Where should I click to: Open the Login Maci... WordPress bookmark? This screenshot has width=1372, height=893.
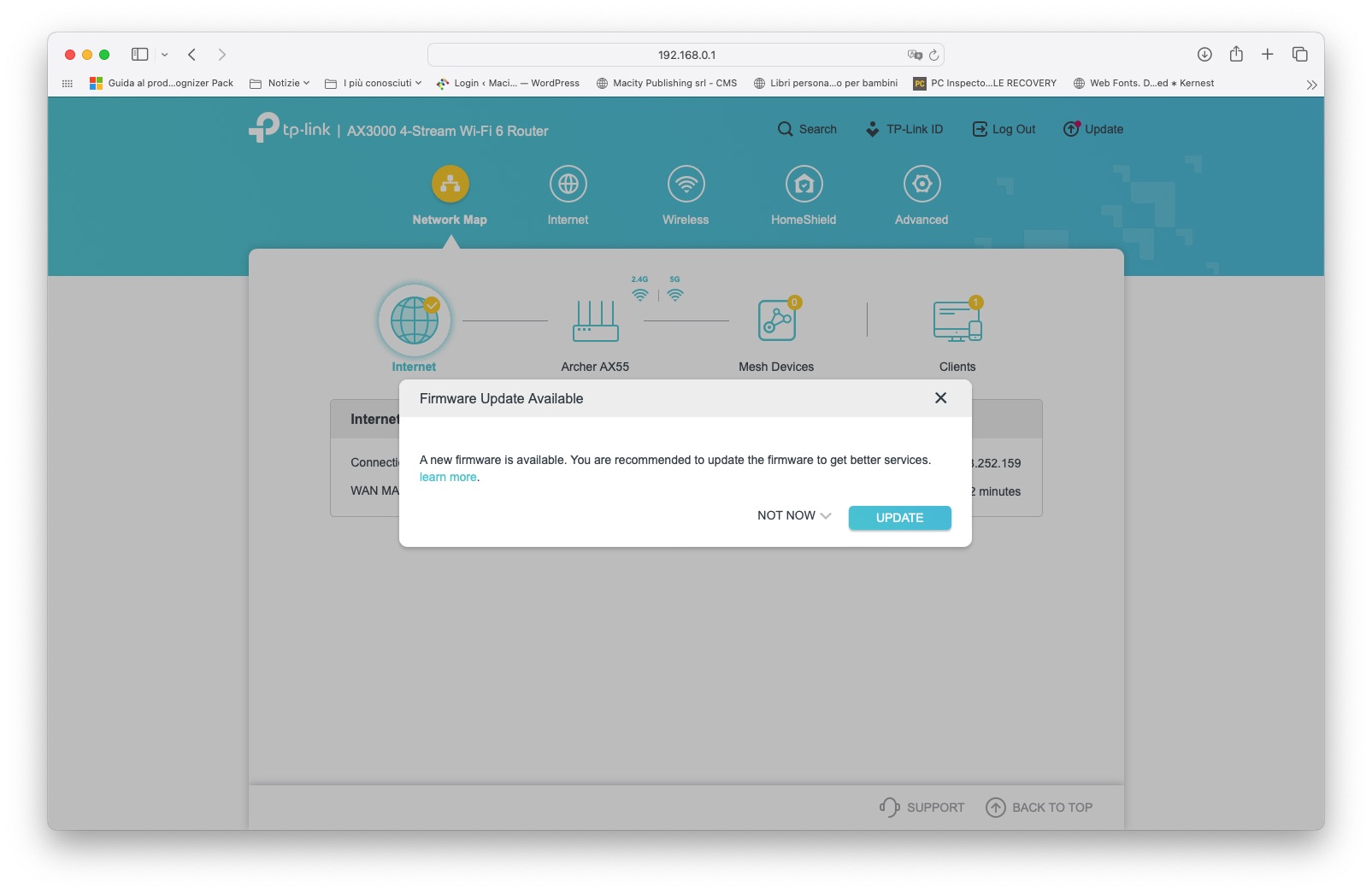508,84
